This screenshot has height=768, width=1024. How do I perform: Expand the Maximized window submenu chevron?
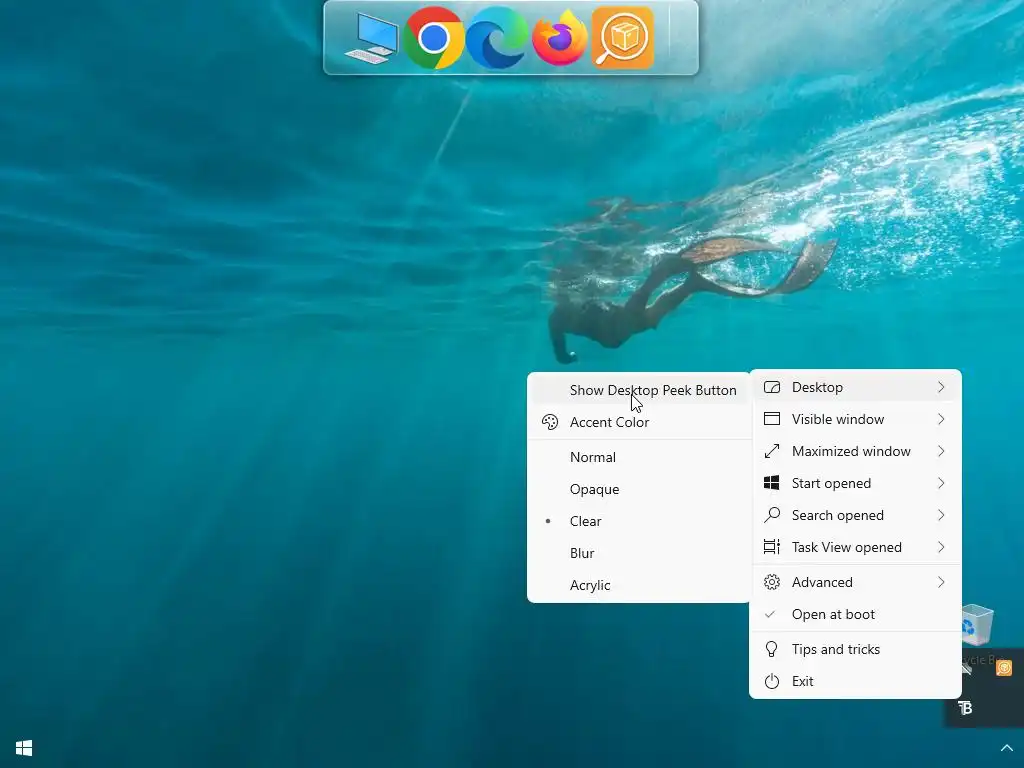pyautogui.click(x=941, y=451)
